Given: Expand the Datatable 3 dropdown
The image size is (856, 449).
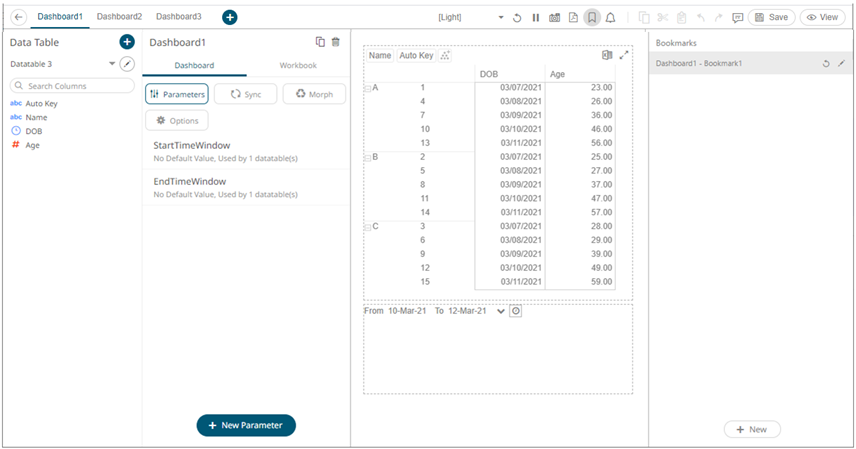Looking at the screenshot, I should pyautogui.click(x=112, y=64).
